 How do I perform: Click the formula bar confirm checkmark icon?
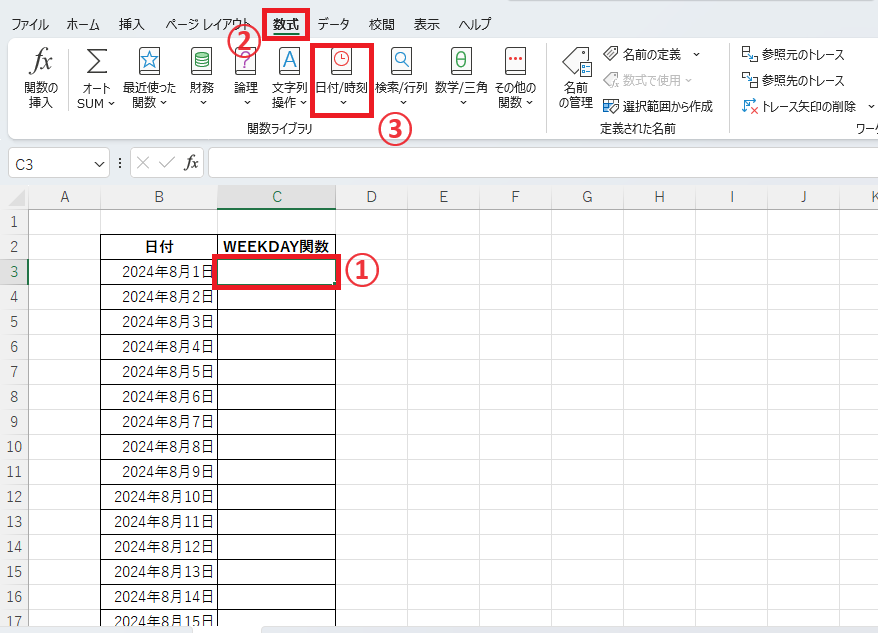(167, 163)
